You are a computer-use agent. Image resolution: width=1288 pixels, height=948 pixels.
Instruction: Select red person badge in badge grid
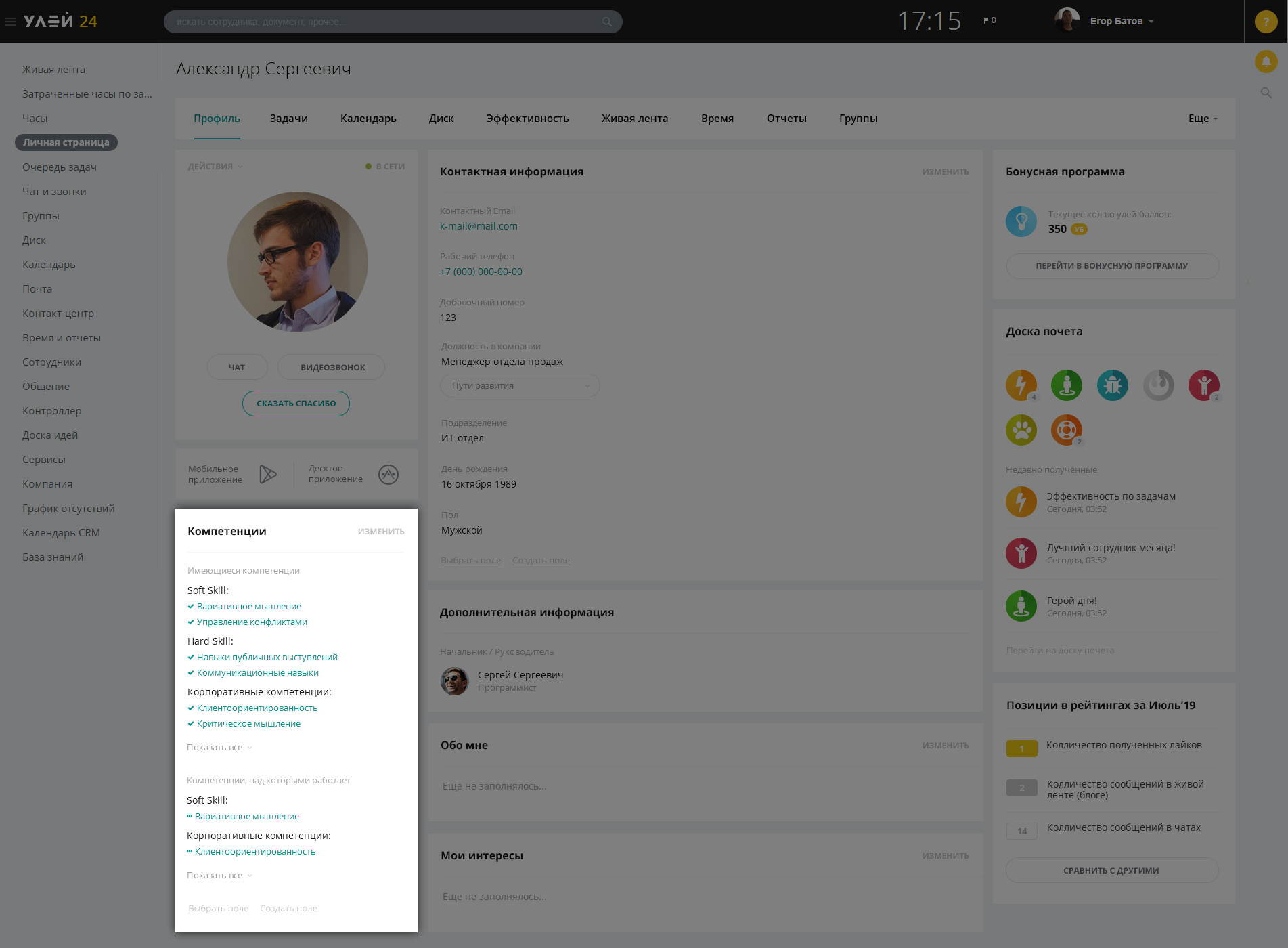pos(1204,385)
